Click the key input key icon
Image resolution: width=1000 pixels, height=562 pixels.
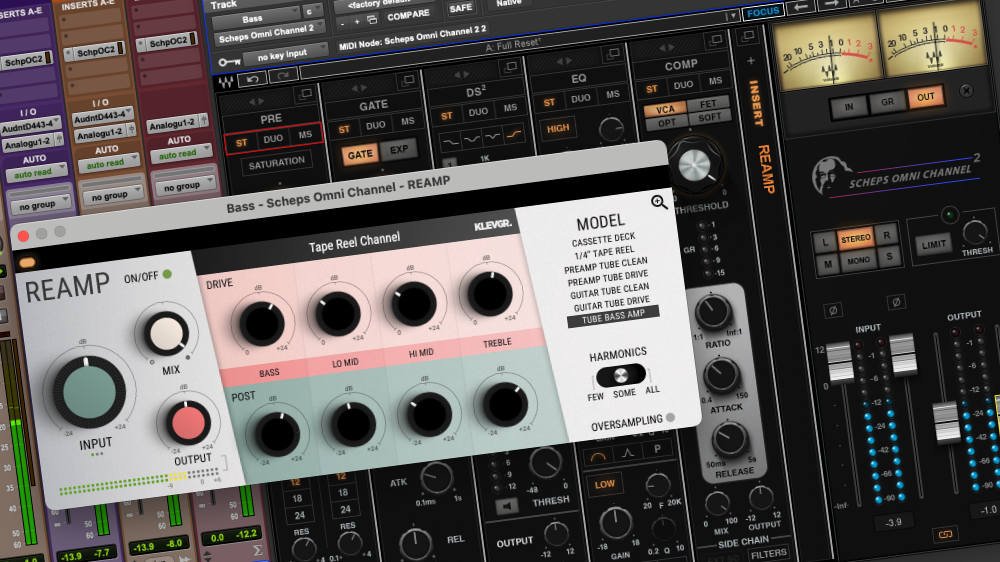point(229,62)
